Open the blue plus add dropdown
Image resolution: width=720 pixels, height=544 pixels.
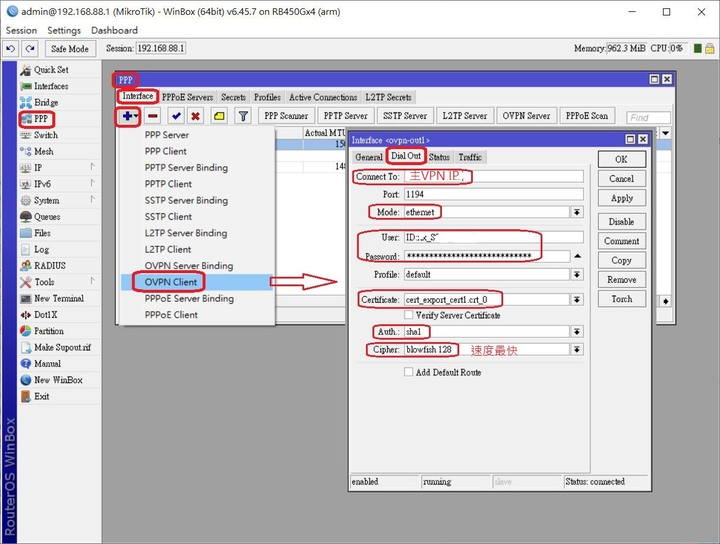click(x=129, y=116)
